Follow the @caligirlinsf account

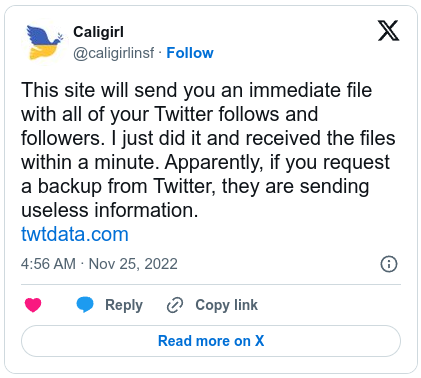point(190,53)
